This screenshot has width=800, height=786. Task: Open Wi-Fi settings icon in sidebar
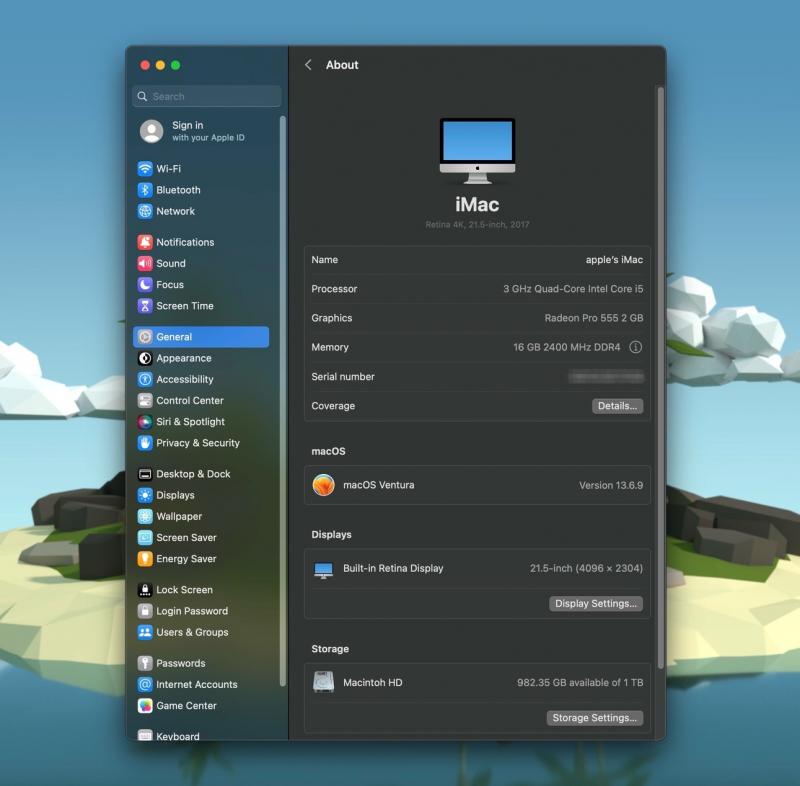(x=145, y=168)
